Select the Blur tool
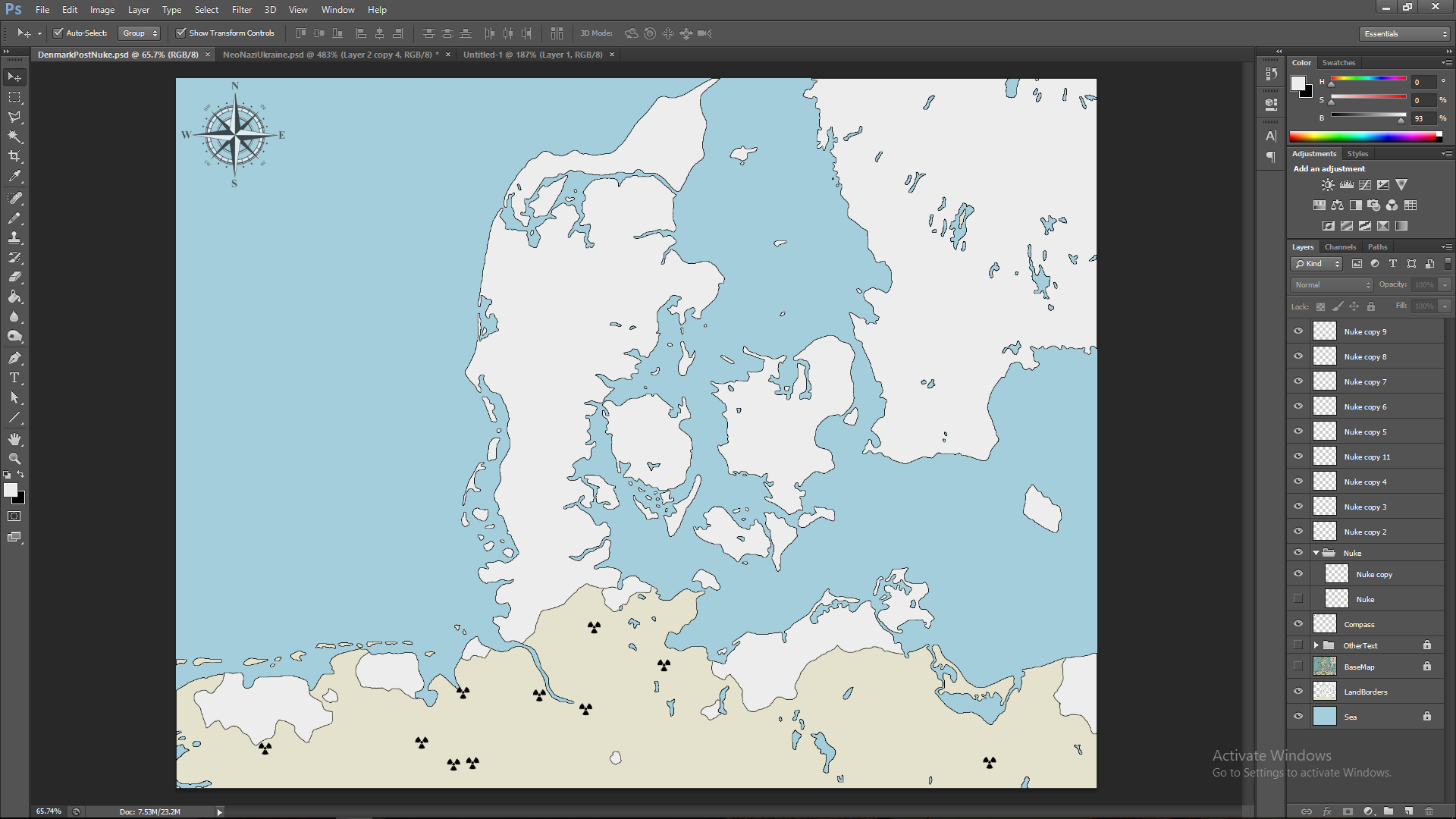 [14, 317]
